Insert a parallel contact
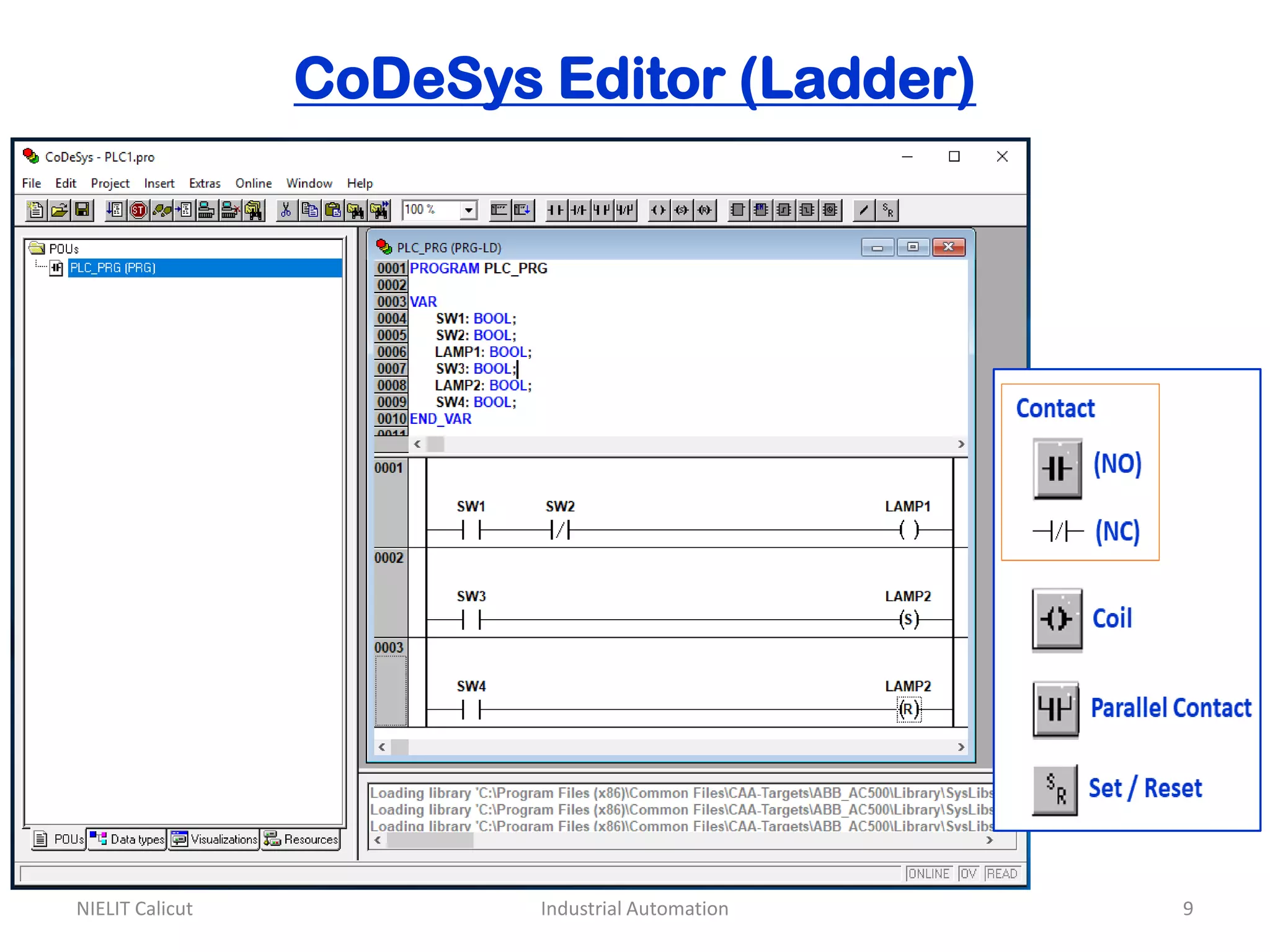Screen dimensions: 1270x952 click(602, 210)
